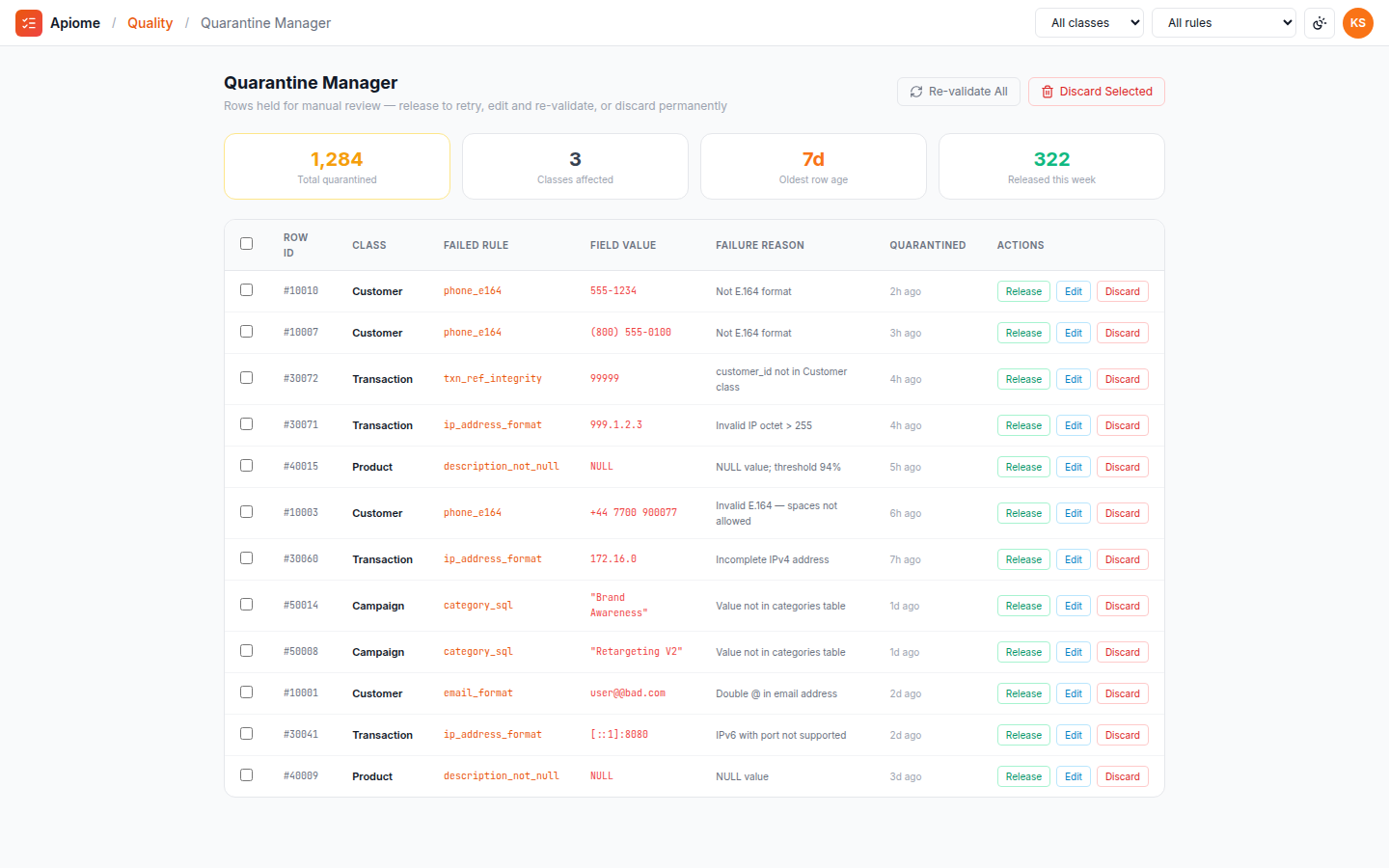Discard row #40009
1389x868 pixels.
(x=1123, y=776)
